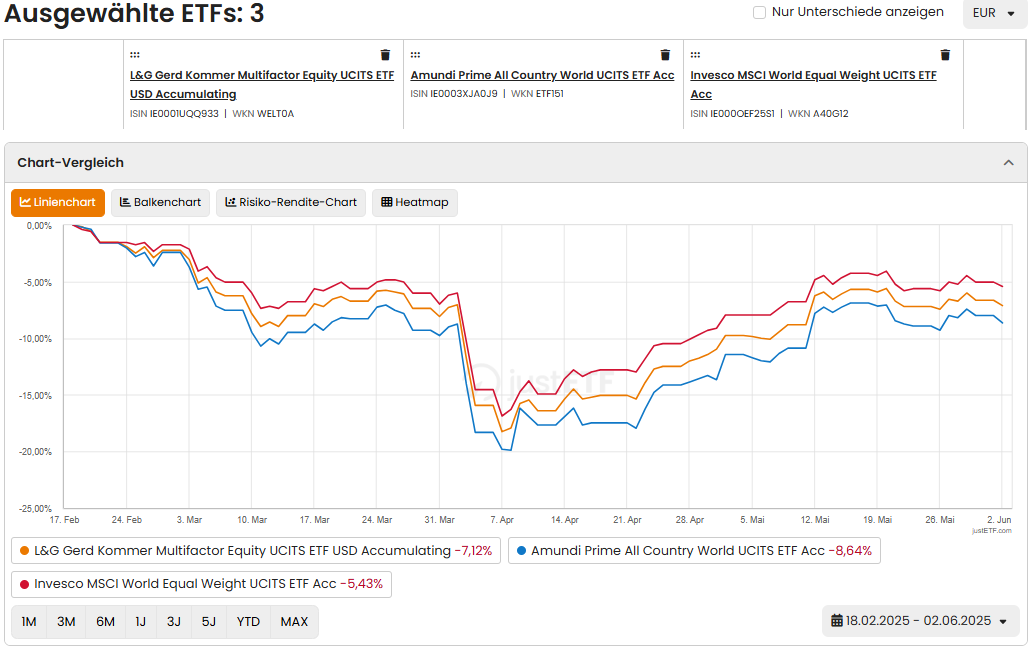Screen dimensions: 1030x648
Task: Click blue legend dot for Amundi Prime
Action: click(x=522, y=551)
